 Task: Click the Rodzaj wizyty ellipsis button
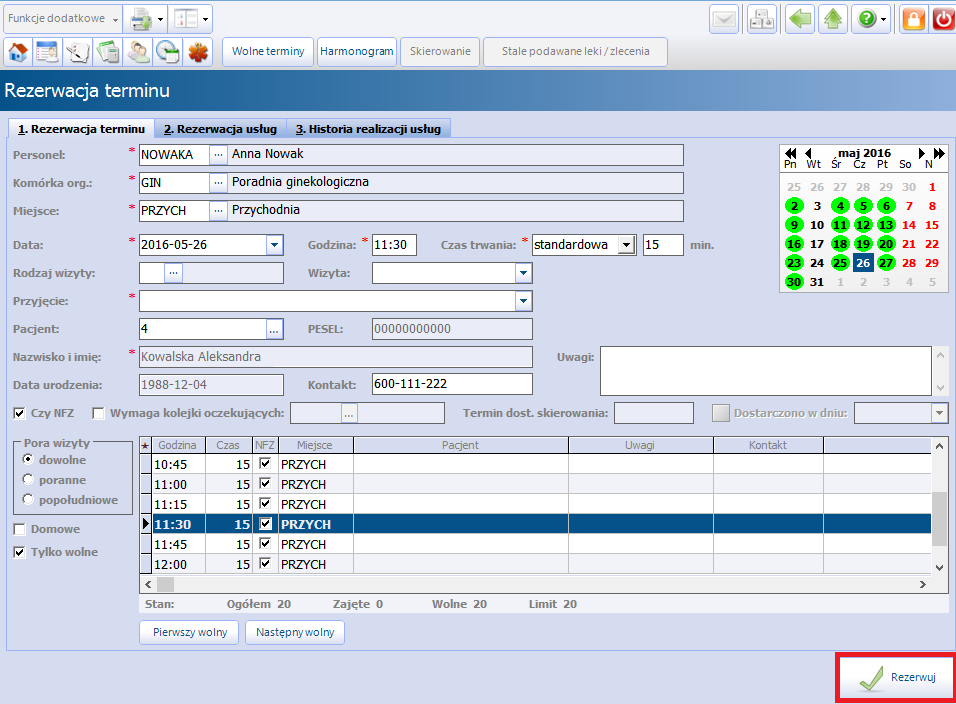174,272
